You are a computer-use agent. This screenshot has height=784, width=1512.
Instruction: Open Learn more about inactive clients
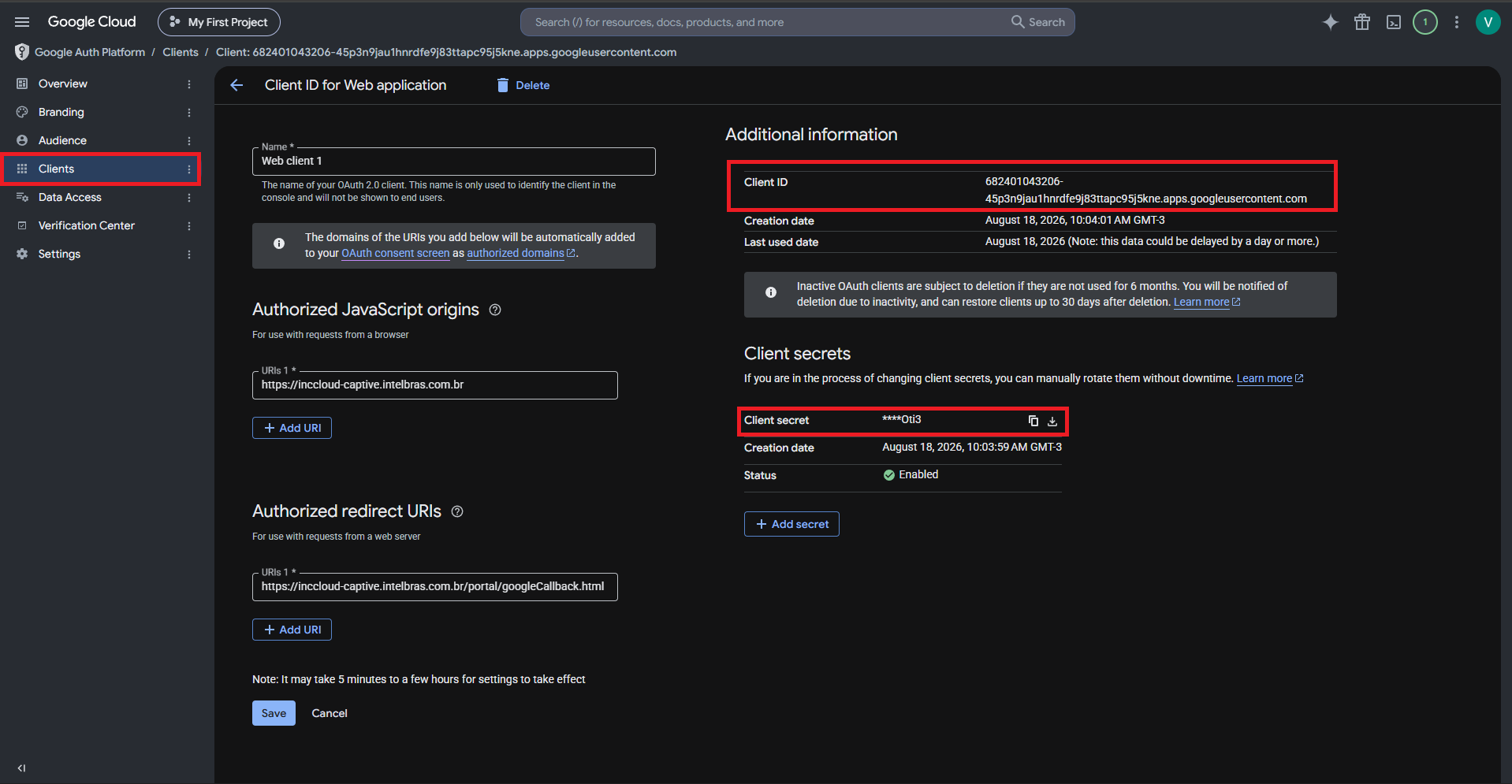point(1207,302)
